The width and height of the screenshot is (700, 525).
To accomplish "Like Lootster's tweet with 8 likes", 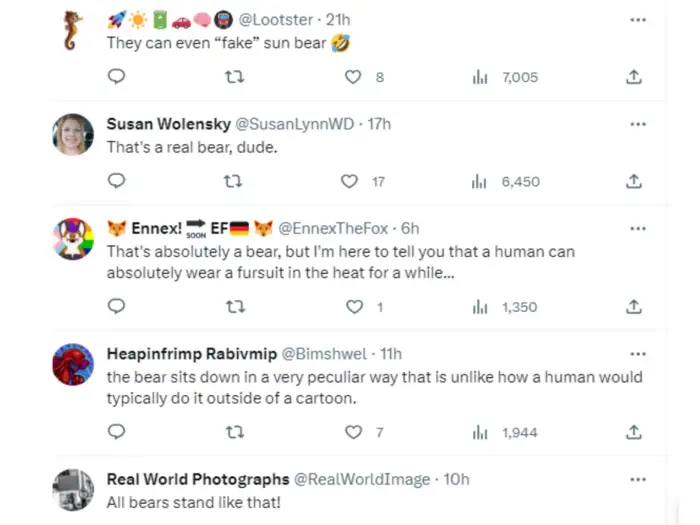I will pyautogui.click(x=353, y=77).
